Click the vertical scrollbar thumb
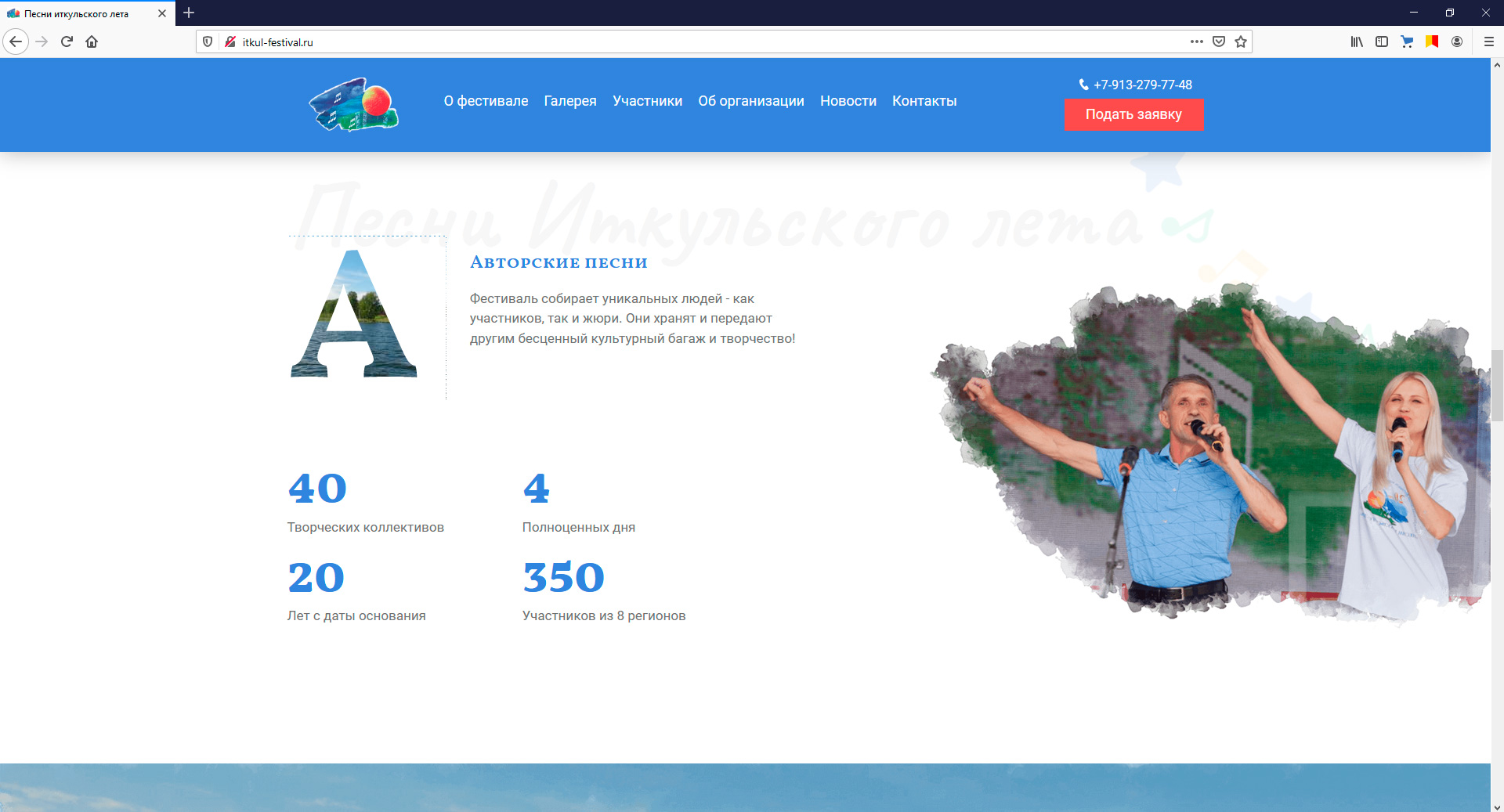 [x=1497, y=385]
